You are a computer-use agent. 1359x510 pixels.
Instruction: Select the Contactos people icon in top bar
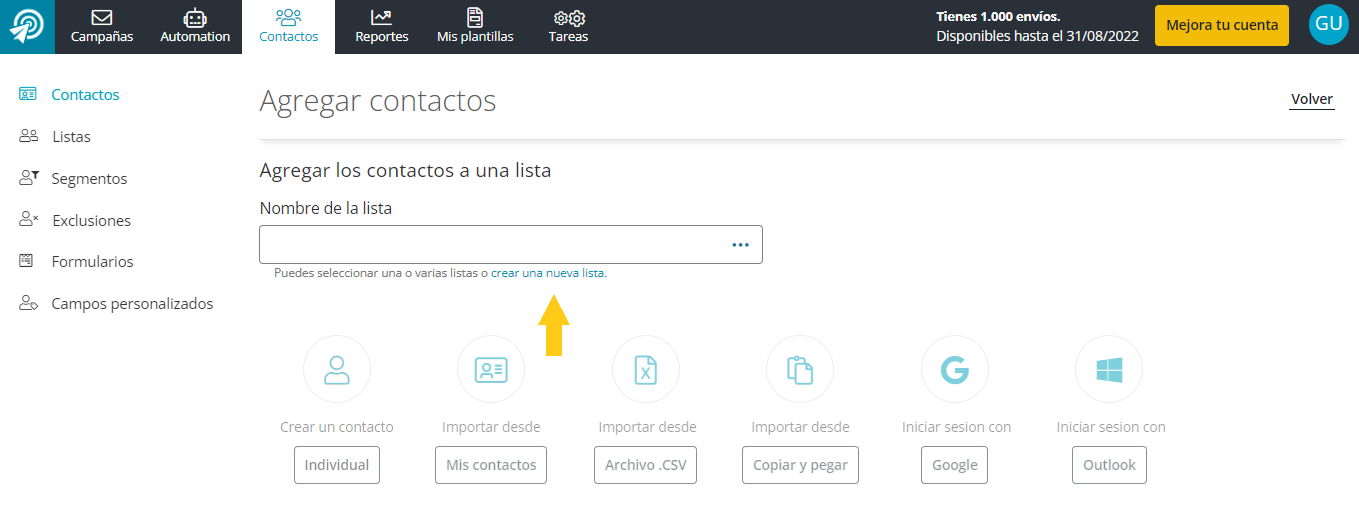coord(288,16)
